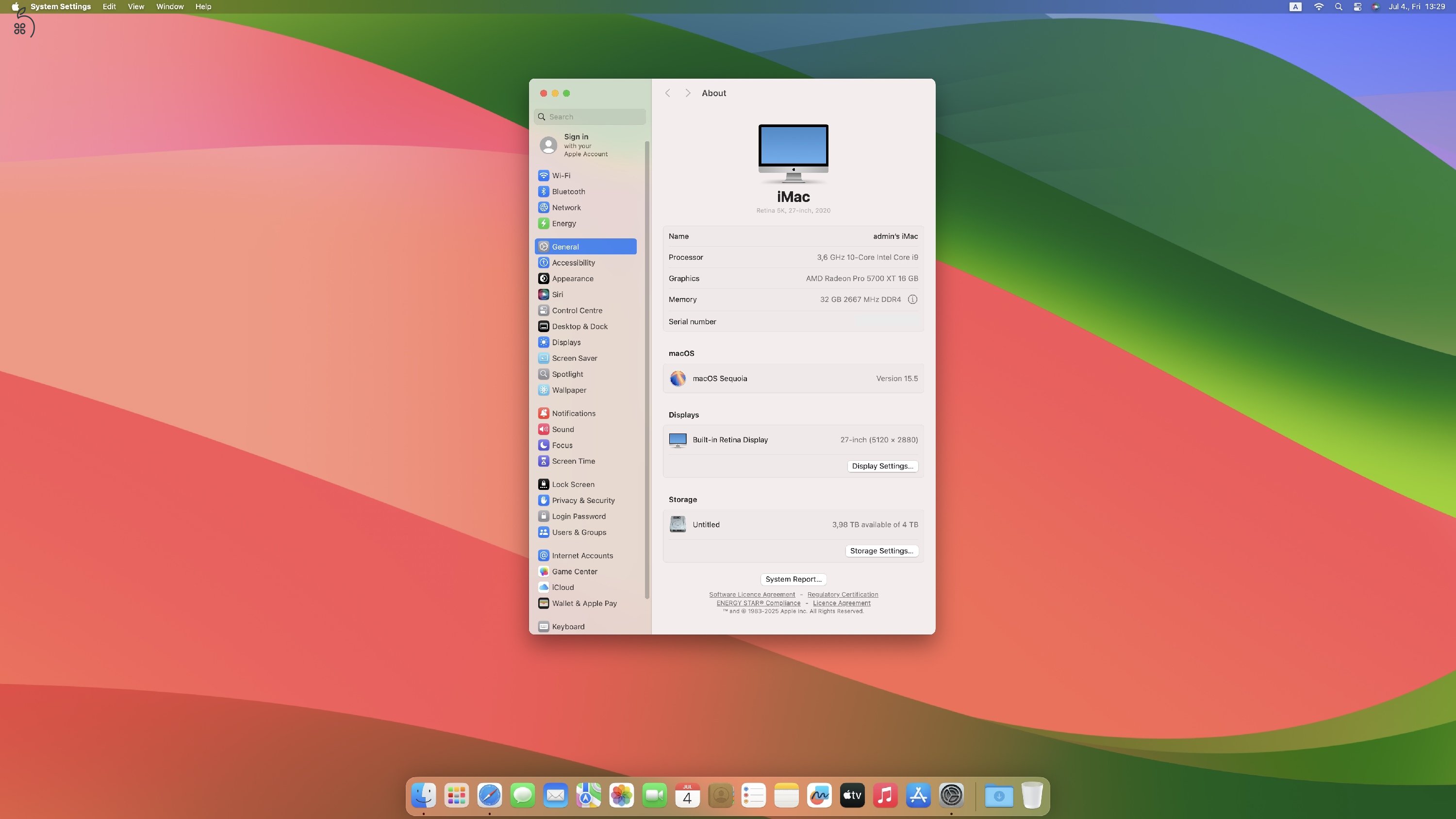Open Wi-Fi settings in sidebar
The height and width of the screenshot is (819, 1456).
click(585, 176)
